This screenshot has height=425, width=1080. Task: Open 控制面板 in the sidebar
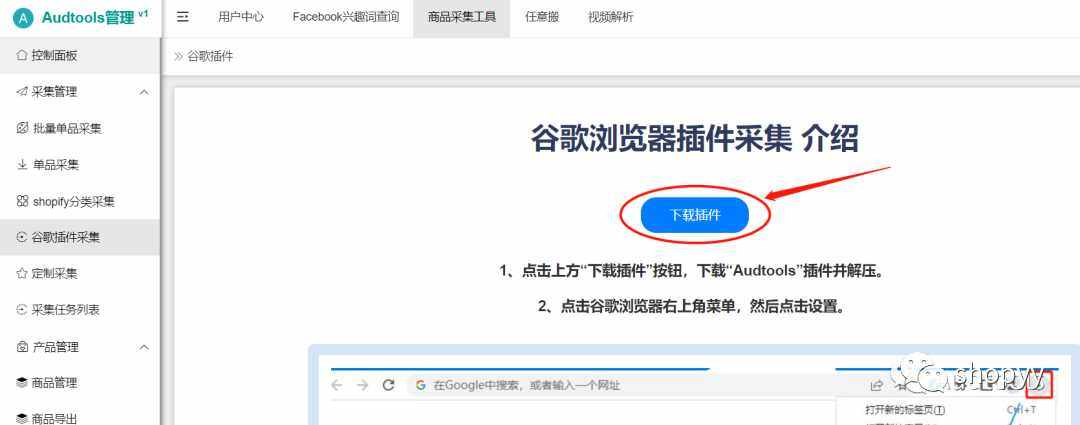coord(80,56)
